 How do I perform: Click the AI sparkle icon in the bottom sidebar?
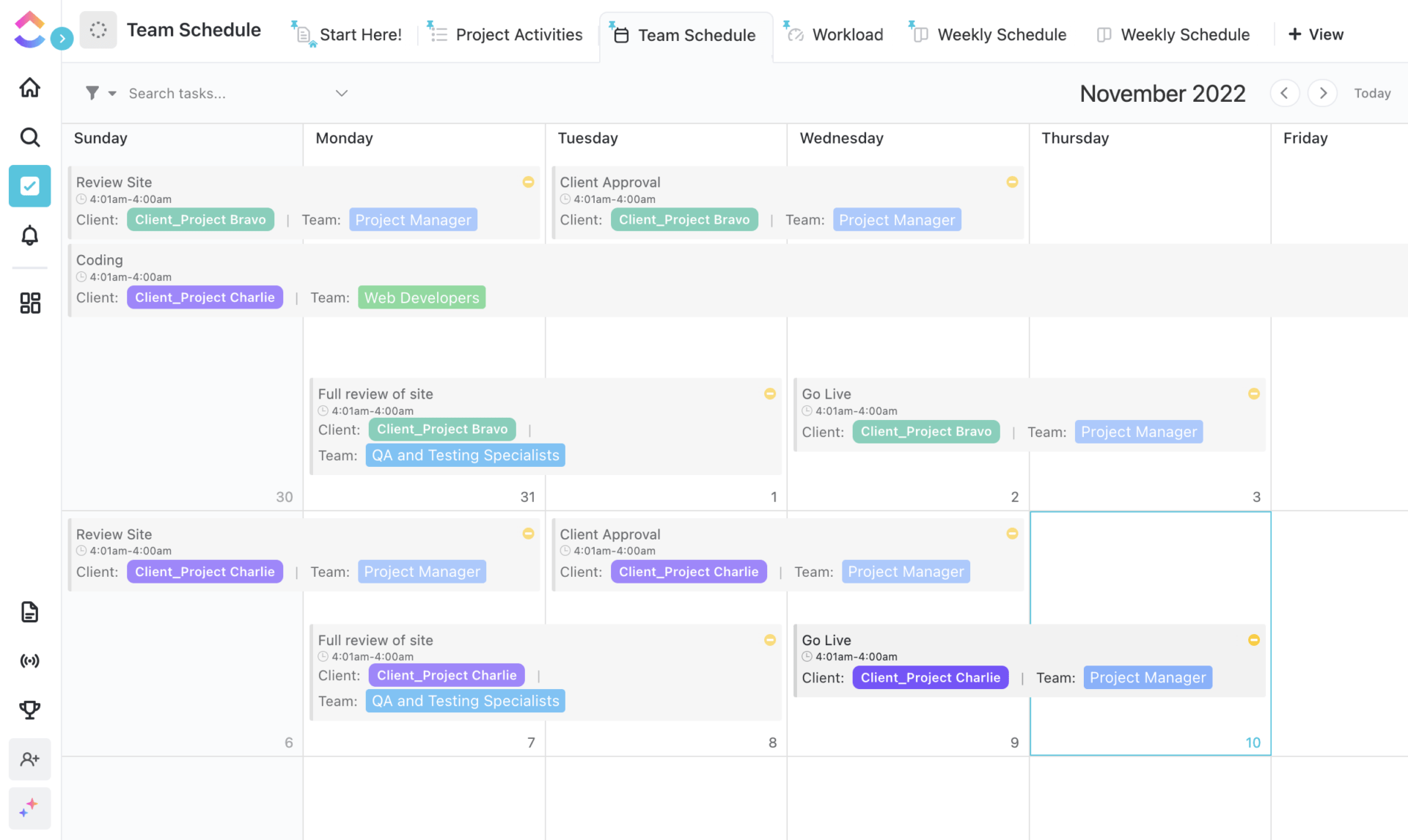[x=29, y=808]
